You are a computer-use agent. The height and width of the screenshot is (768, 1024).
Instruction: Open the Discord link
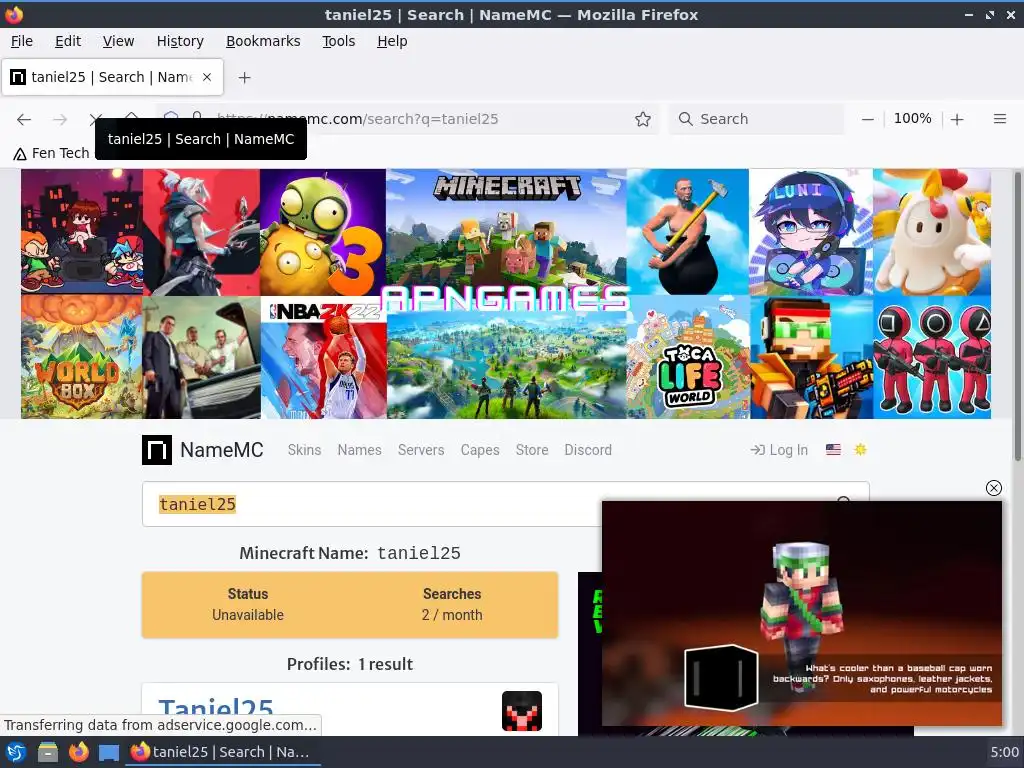(588, 450)
